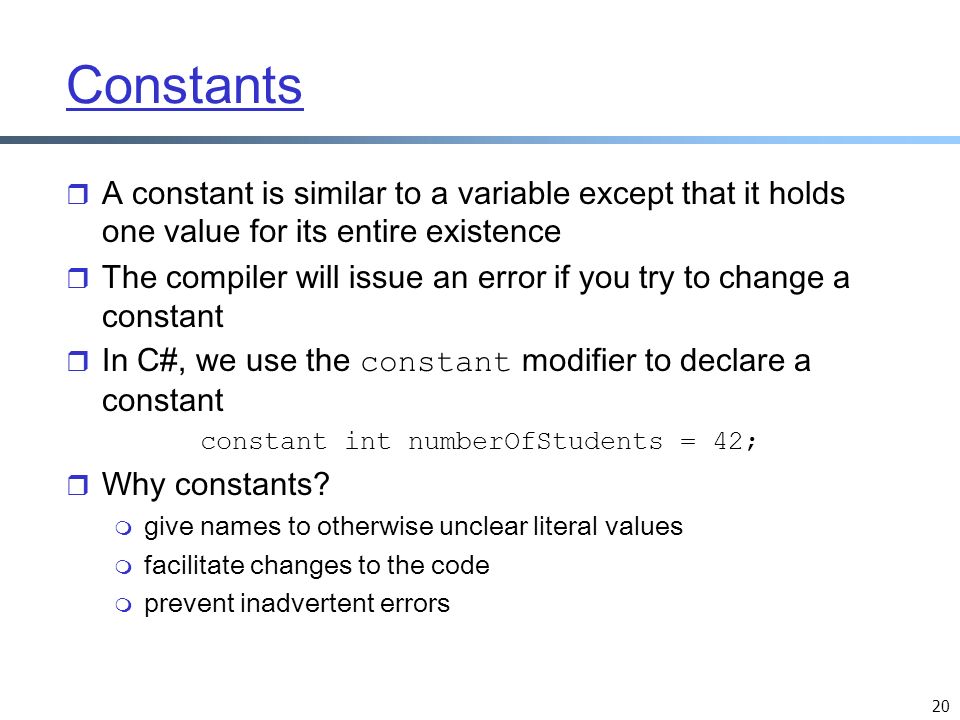Click square bullet beside 'A constant is similar'
The height and width of the screenshot is (720, 960).
tap(77, 194)
